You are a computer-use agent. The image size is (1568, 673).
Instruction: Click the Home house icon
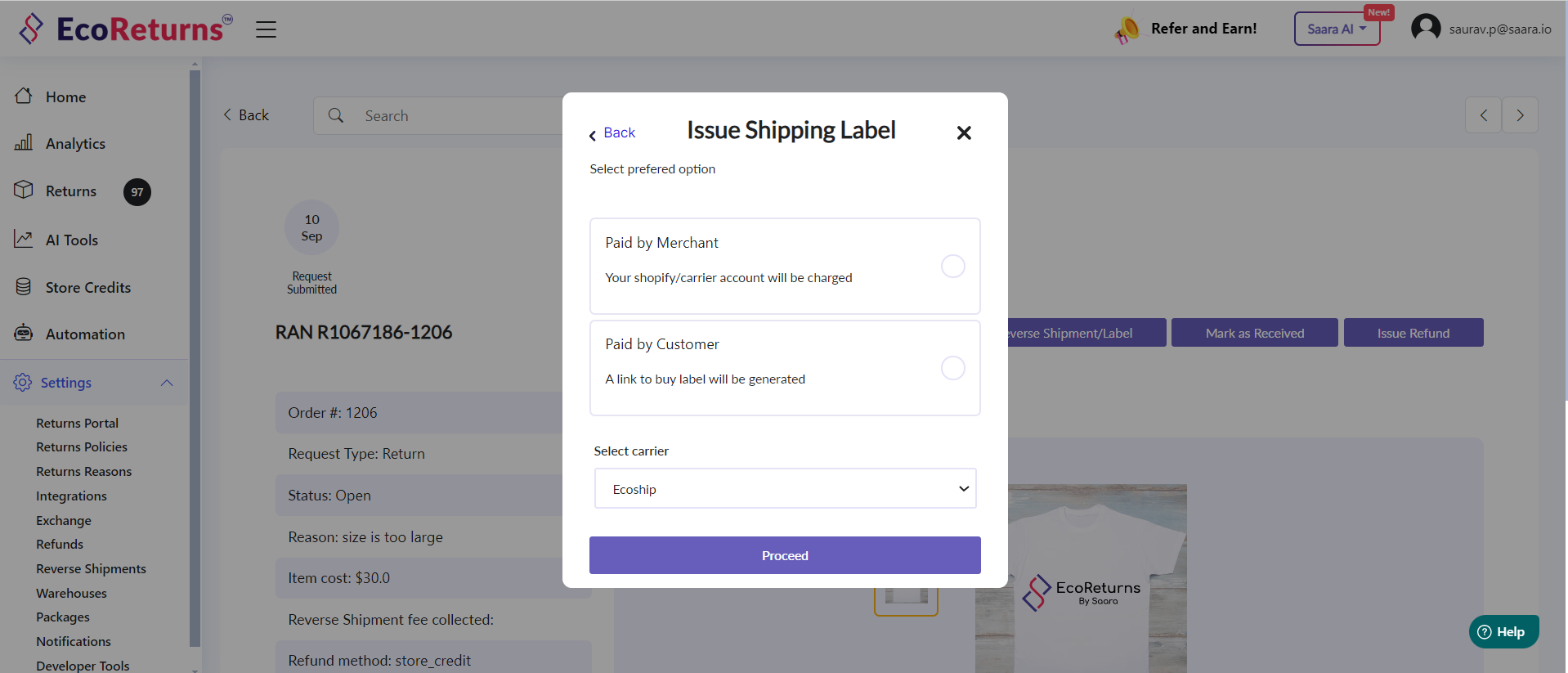point(24,96)
